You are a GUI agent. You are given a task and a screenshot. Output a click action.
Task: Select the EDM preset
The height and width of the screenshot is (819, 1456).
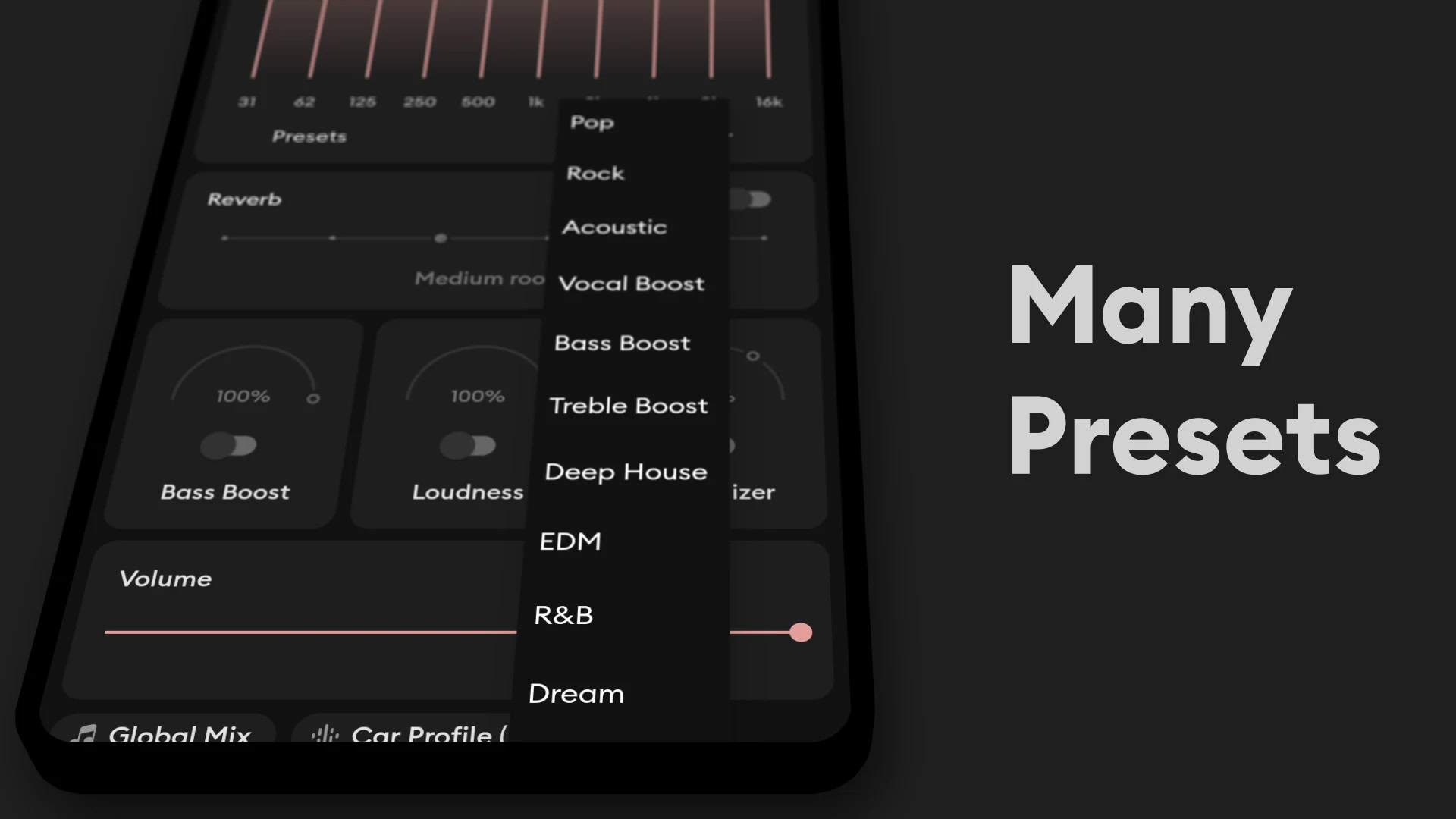[x=570, y=540]
